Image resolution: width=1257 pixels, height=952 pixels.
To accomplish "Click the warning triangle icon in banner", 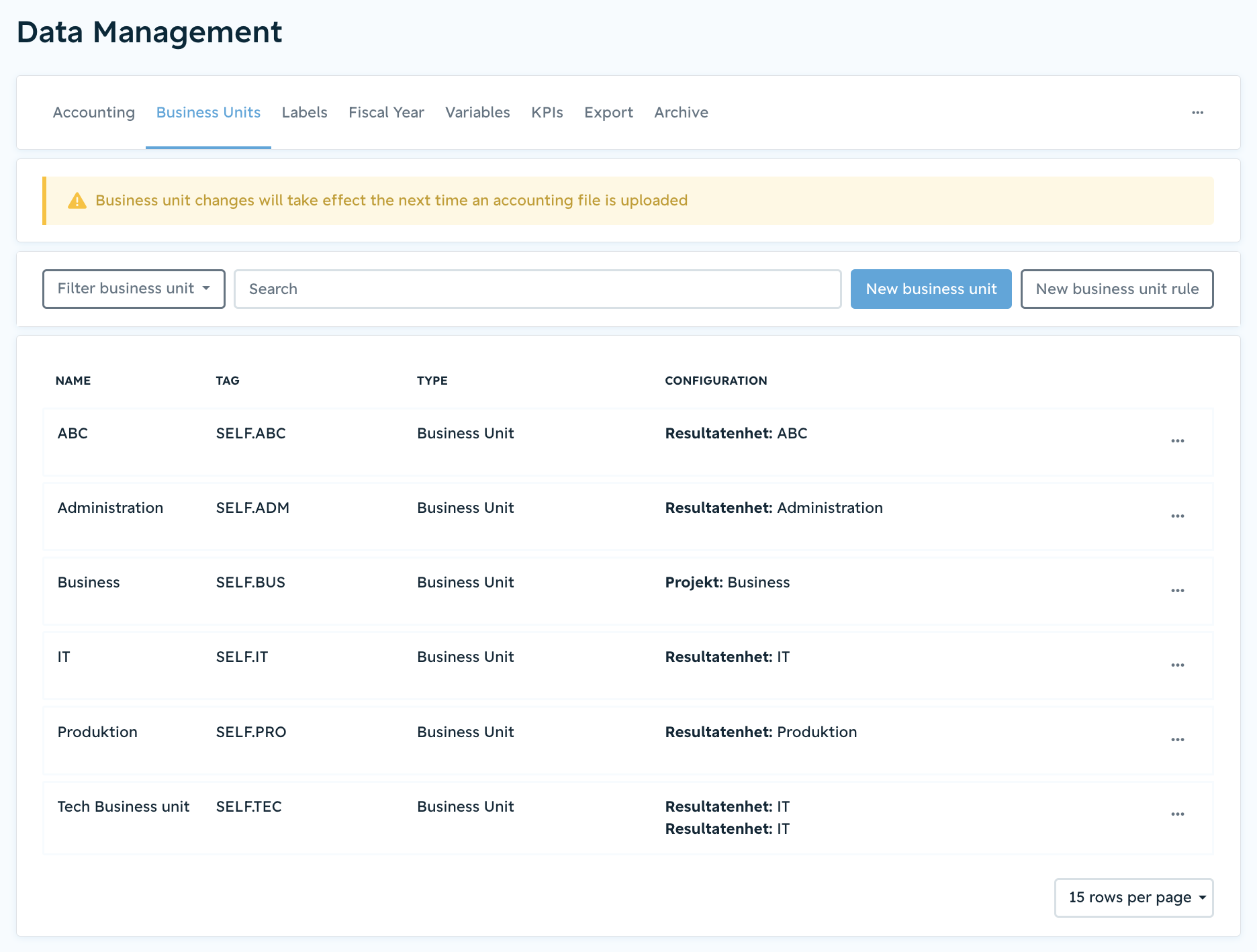I will (x=77, y=201).
